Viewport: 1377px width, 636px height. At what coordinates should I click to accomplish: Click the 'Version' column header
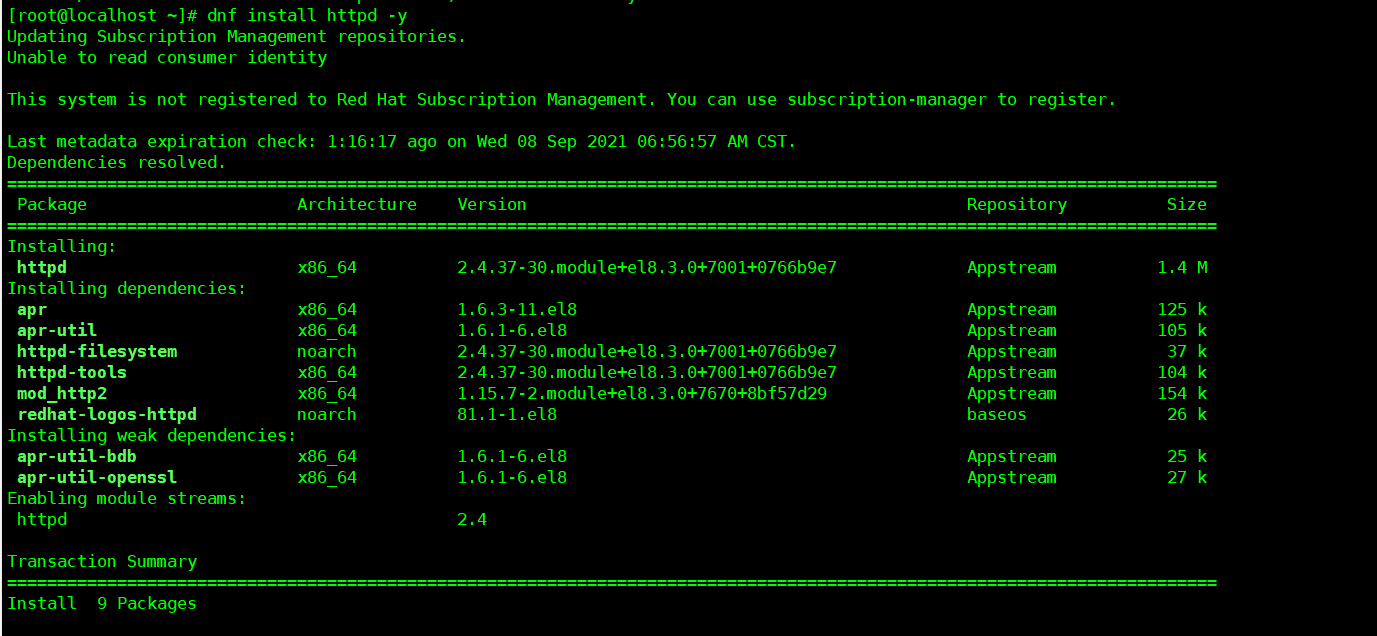point(492,205)
